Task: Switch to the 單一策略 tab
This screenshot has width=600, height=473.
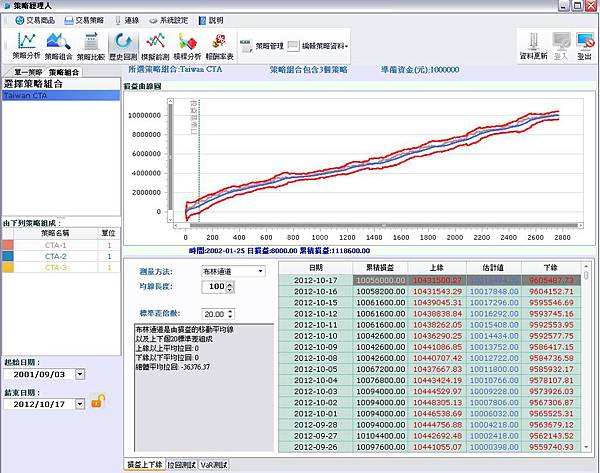Action: [26, 72]
